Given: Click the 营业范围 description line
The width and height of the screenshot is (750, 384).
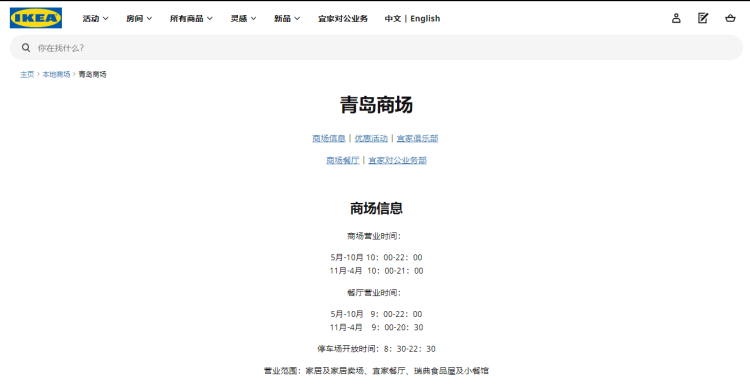Looking at the screenshot, I should [x=376, y=371].
